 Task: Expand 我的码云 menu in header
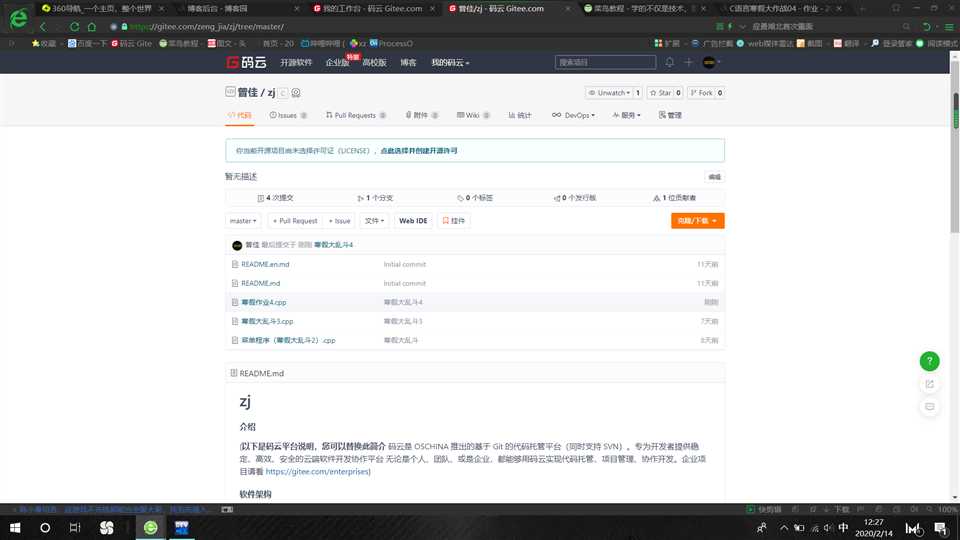450,62
